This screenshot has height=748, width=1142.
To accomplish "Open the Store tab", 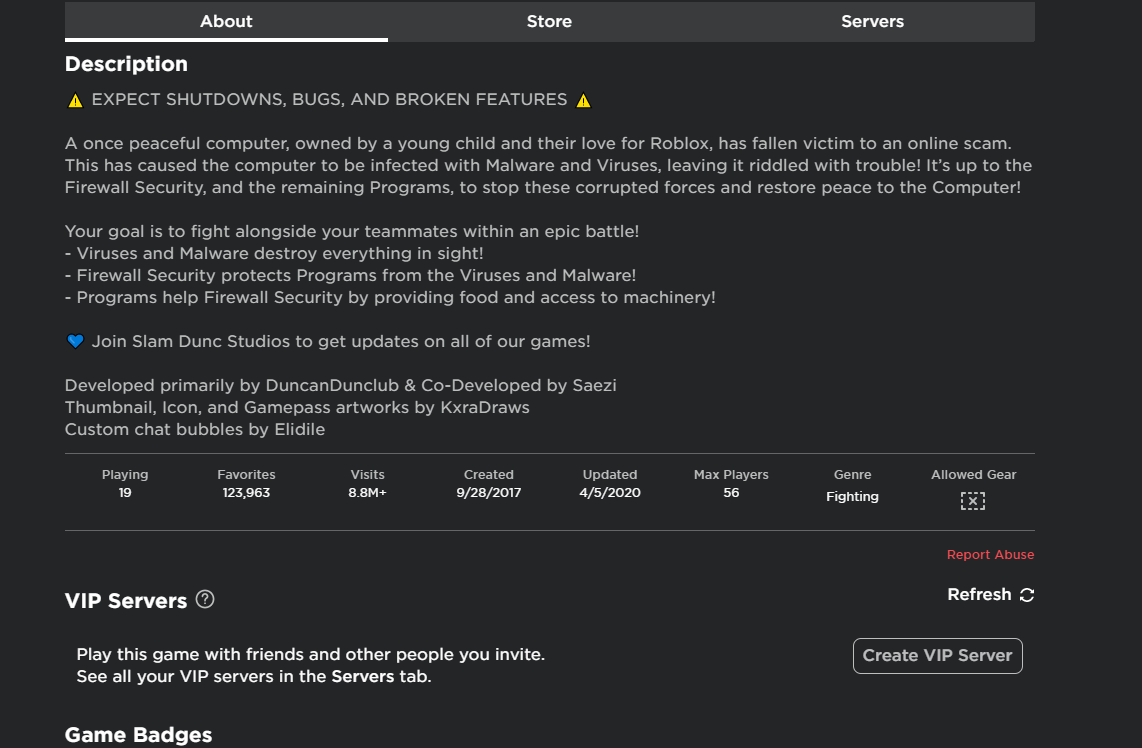I will [549, 21].
